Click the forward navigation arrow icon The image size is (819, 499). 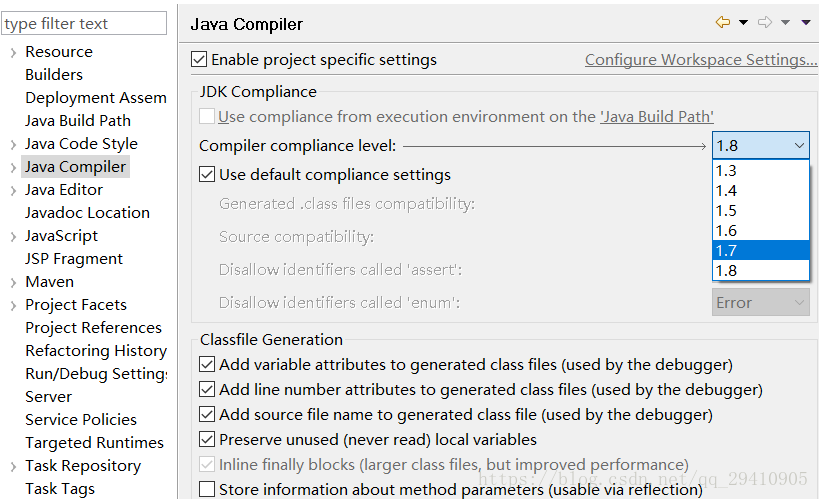pyautogui.click(x=765, y=22)
